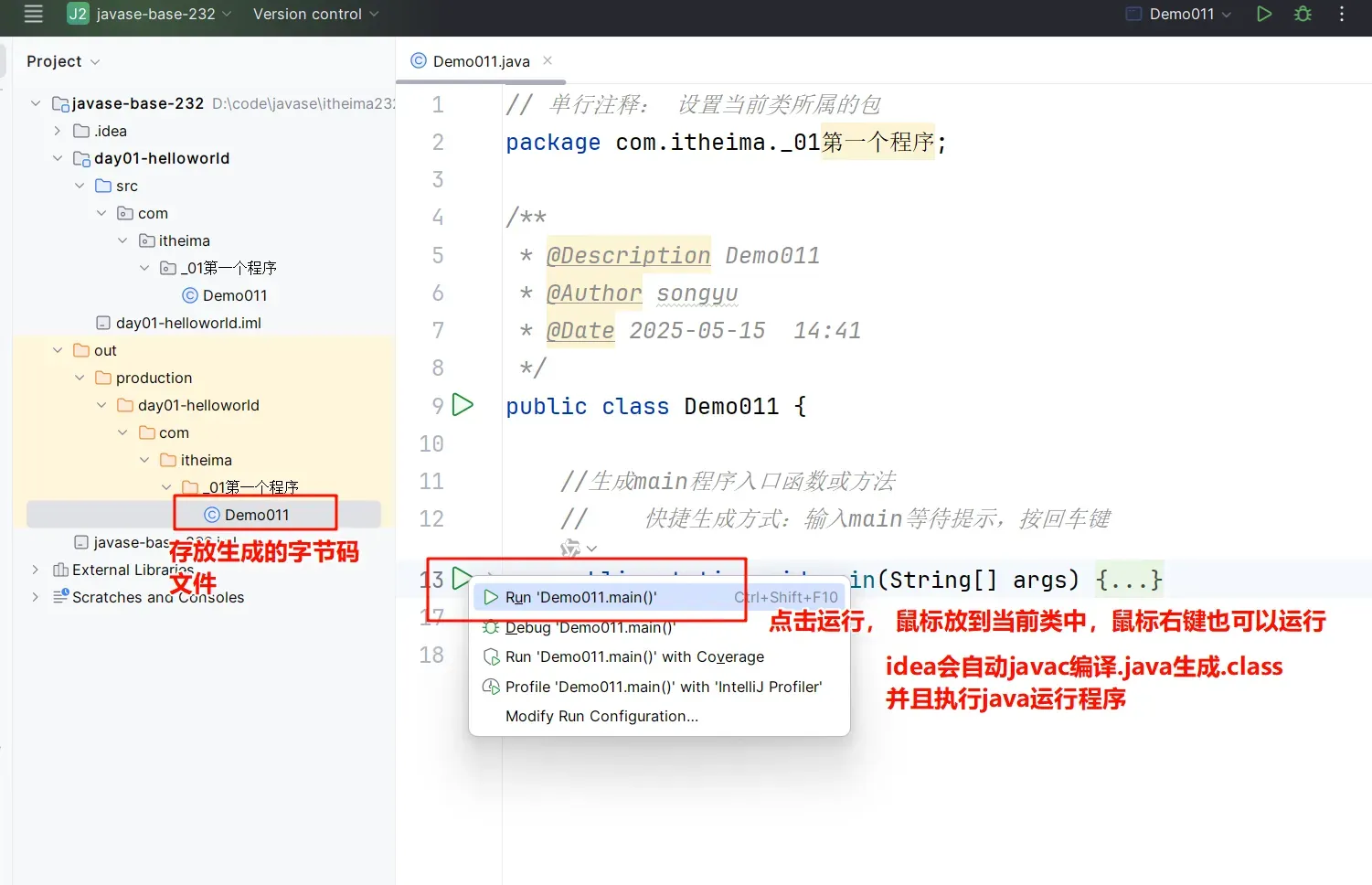The width and height of the screenshot is (1372, 885).
Task: Click the run gutter icon beside class Demo011
Action: (x=463, y=405)
